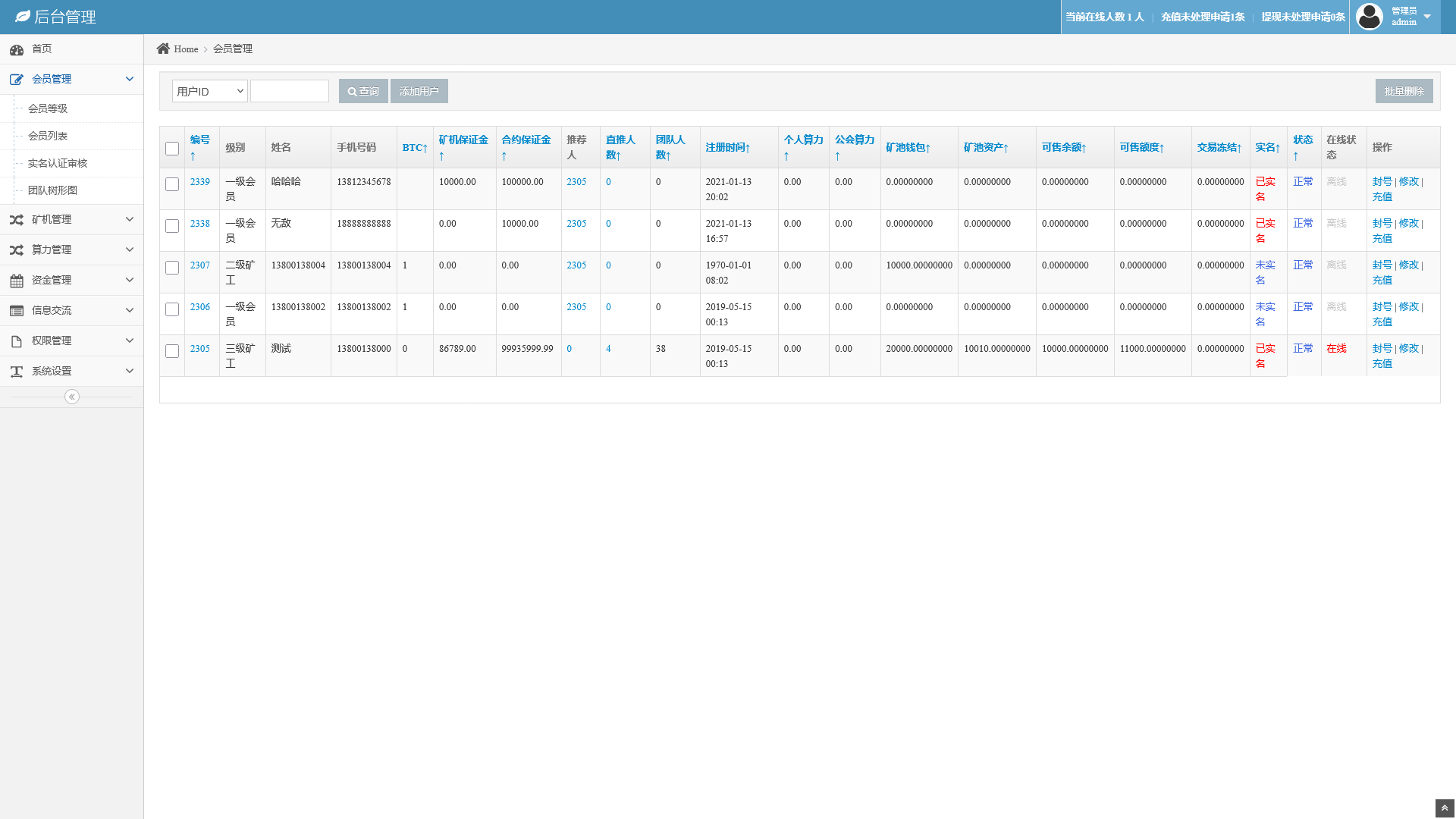This screenshot has width=1456, height=819.
Task: Click the 资金管理 calendar icon
Action: pyautogui.click(x=17, y=281)
